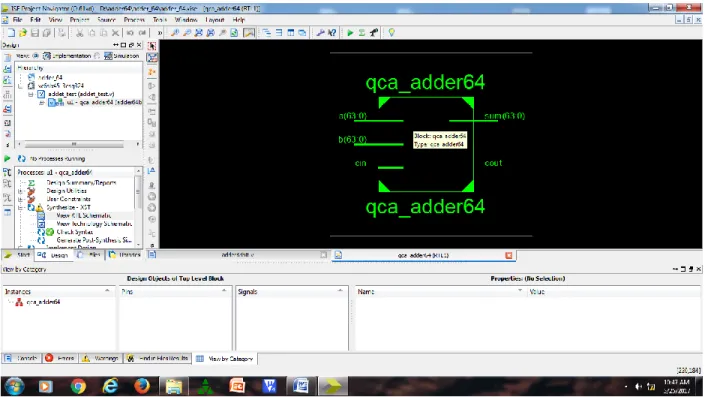Click the zoom to full view icon
This screenshot has height=397, width=705.
coord(198,32)
